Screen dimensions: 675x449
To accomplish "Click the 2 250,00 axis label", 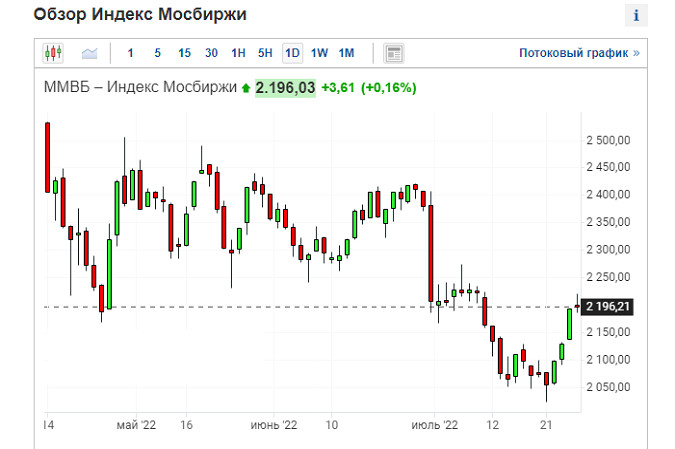I will click(608, 277).
